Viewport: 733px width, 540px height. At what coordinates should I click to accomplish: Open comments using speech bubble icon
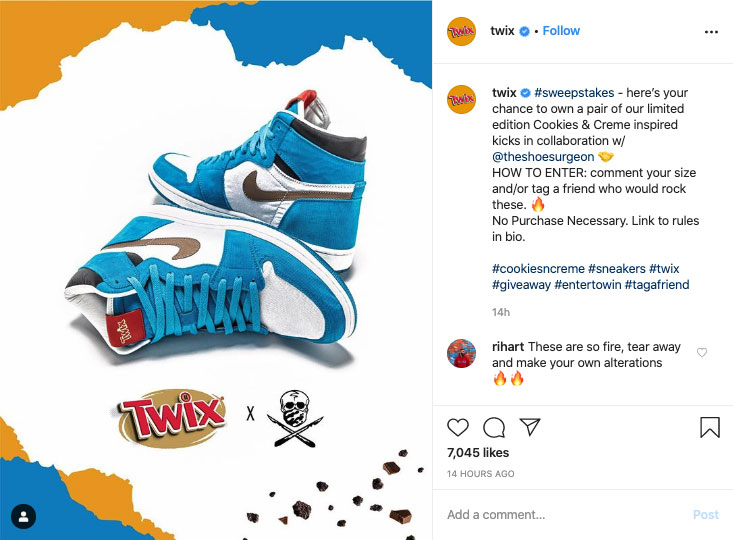[x=494, y=427]
